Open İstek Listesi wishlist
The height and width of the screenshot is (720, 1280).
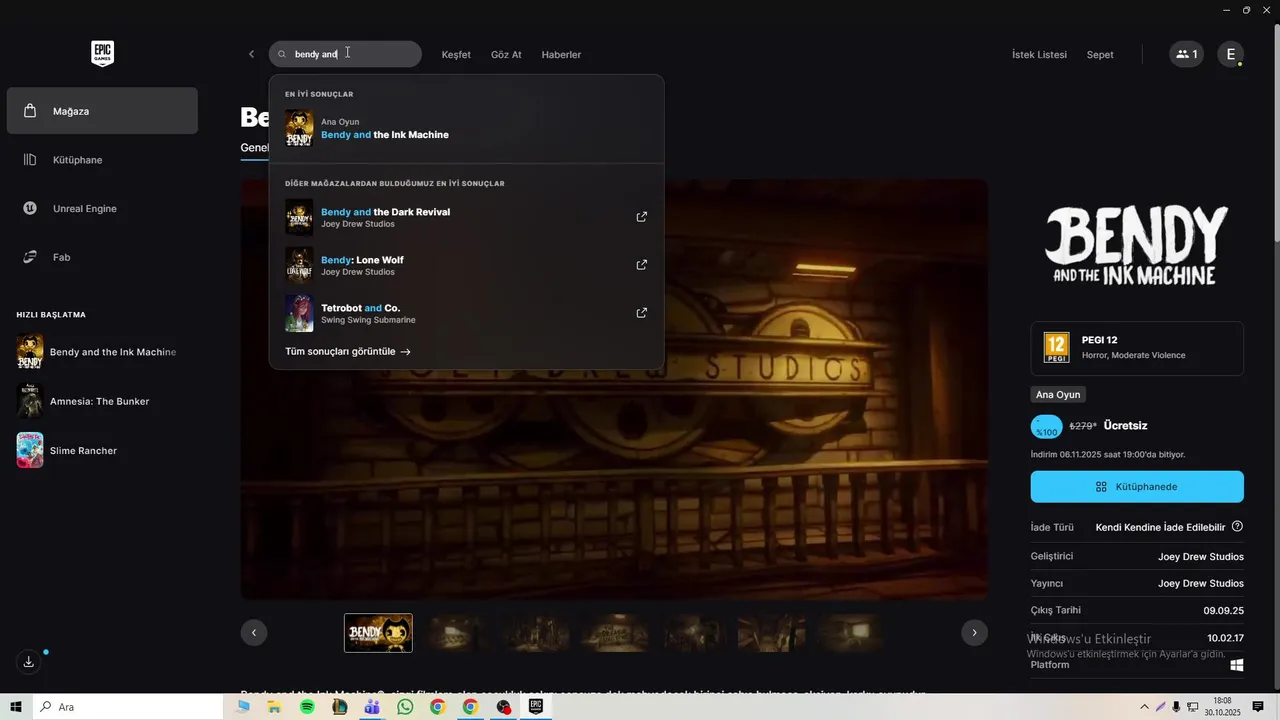coord(1039,54)
